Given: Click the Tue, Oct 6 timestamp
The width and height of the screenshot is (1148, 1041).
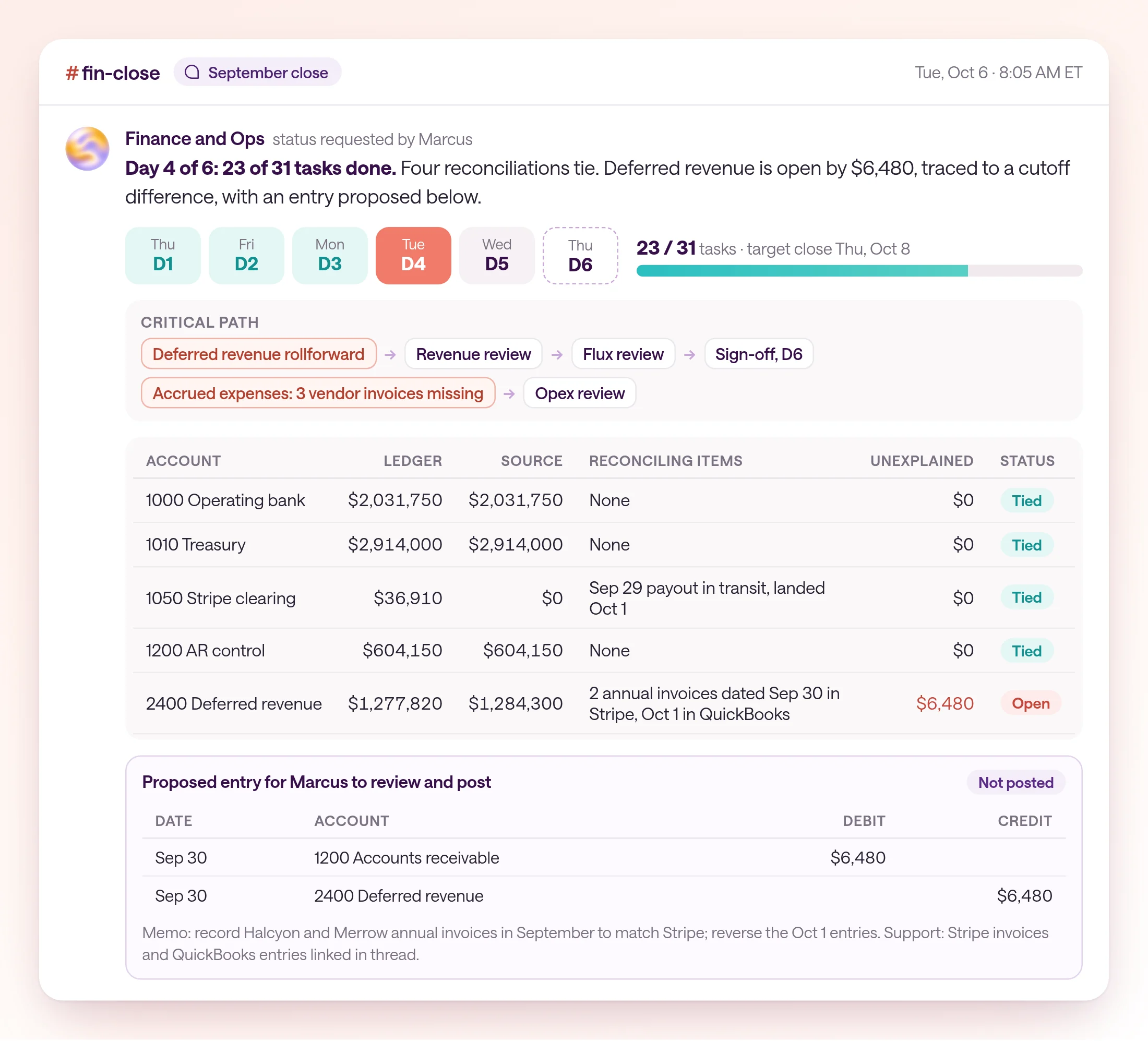Looking at the screenshot, I should coord(998,73).
